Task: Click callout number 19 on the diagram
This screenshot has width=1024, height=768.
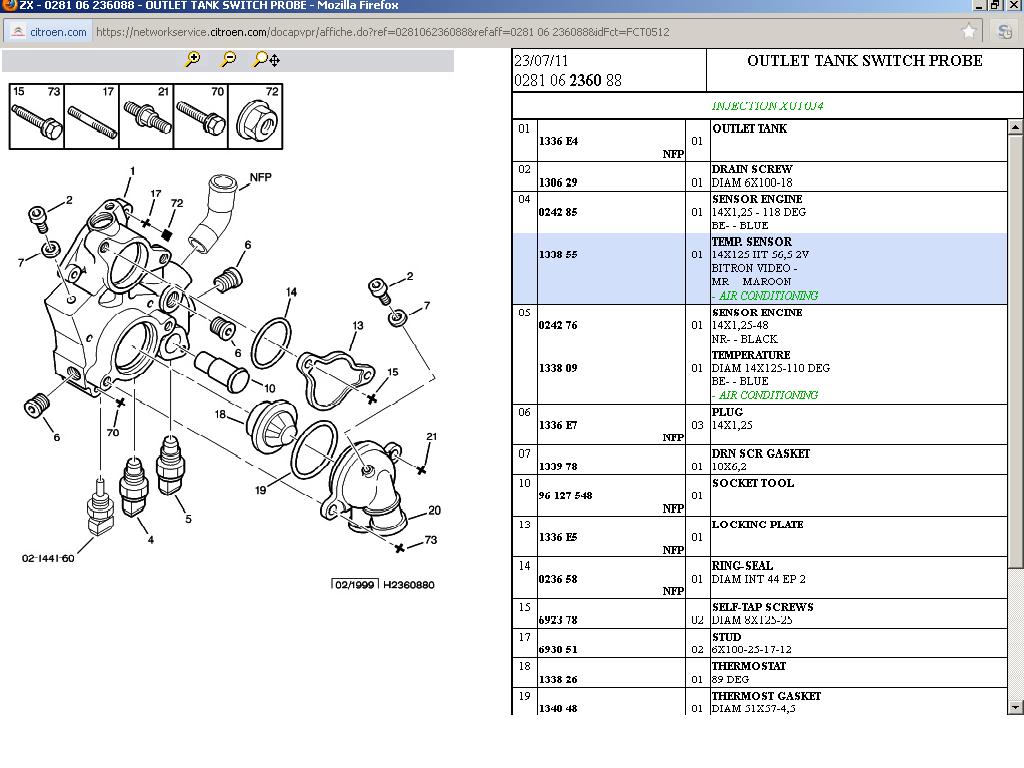Action: tap(261, 490)
